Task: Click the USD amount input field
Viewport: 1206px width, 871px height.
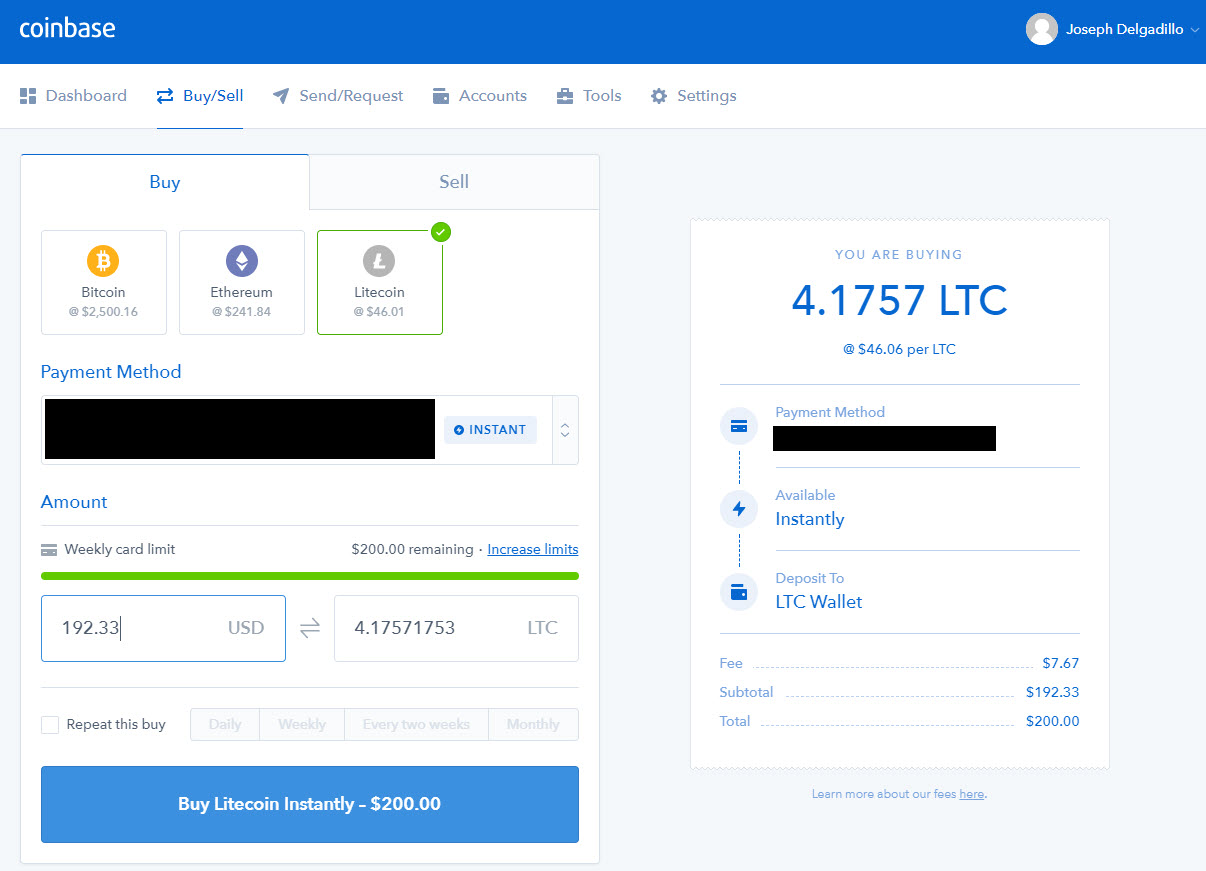Action: pos(163,628)
